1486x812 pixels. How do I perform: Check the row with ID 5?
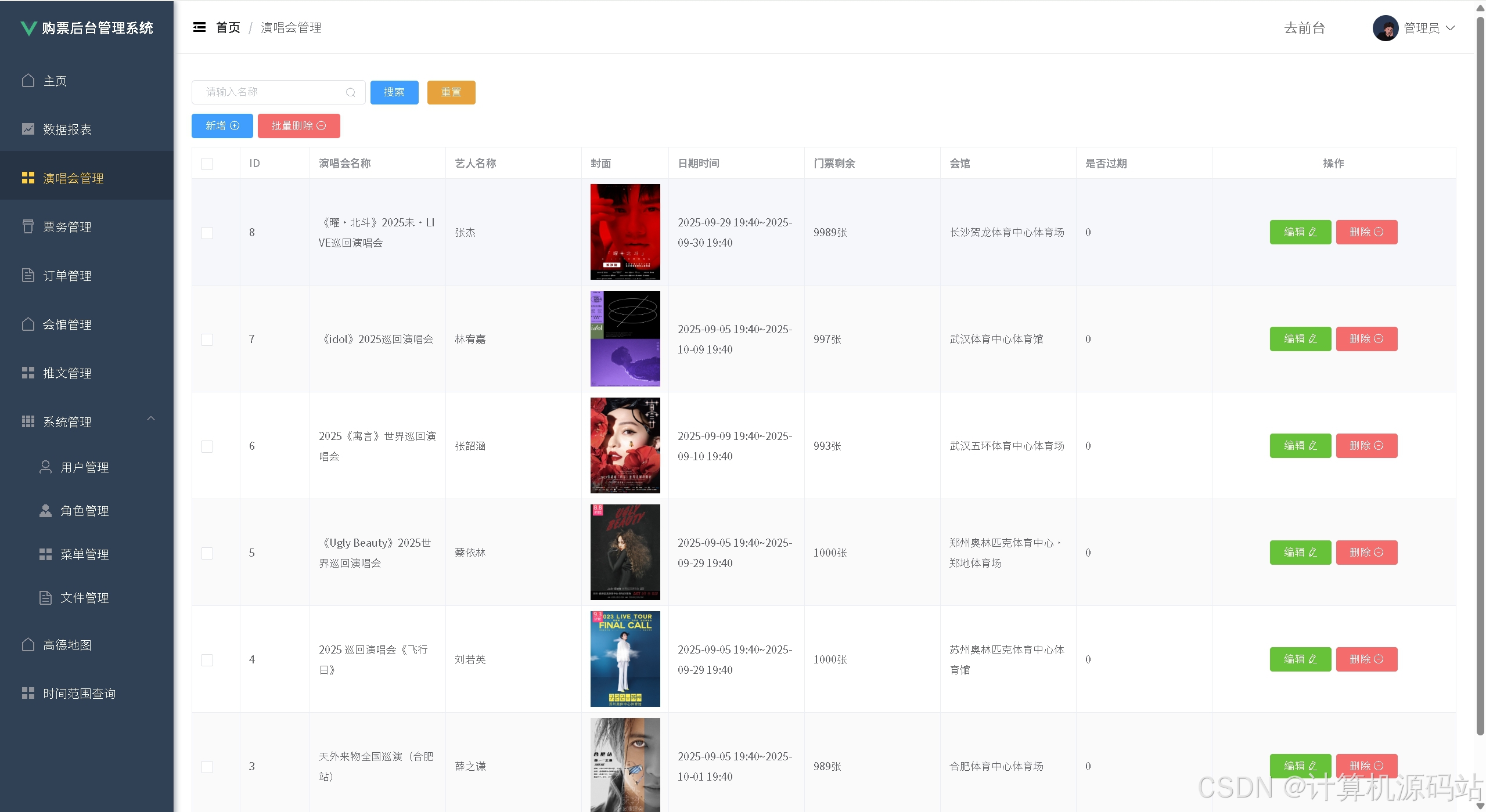pyautogui.click(x=207, y=553)
